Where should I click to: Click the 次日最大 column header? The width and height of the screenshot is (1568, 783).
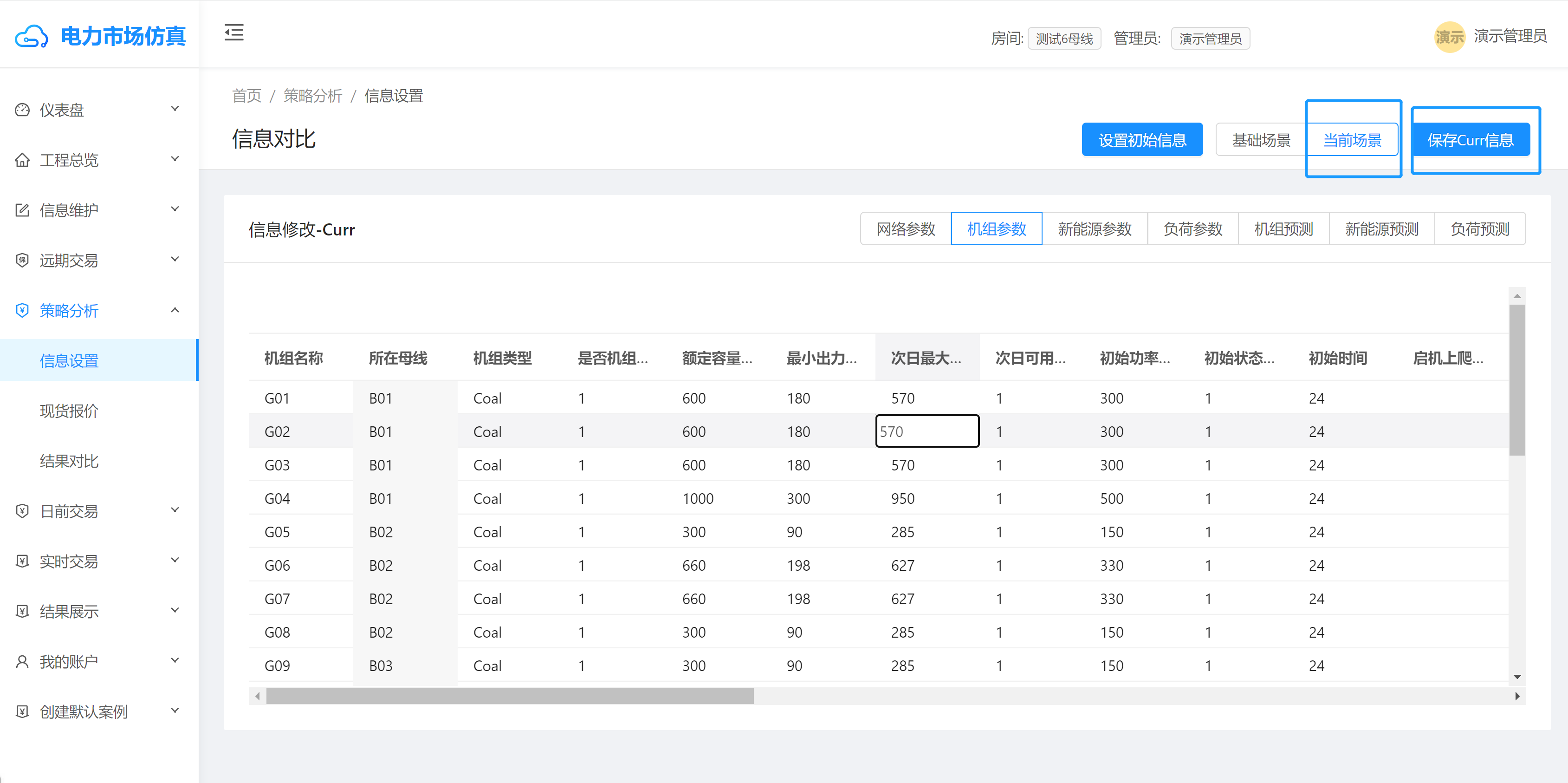(x=927, y=358)
